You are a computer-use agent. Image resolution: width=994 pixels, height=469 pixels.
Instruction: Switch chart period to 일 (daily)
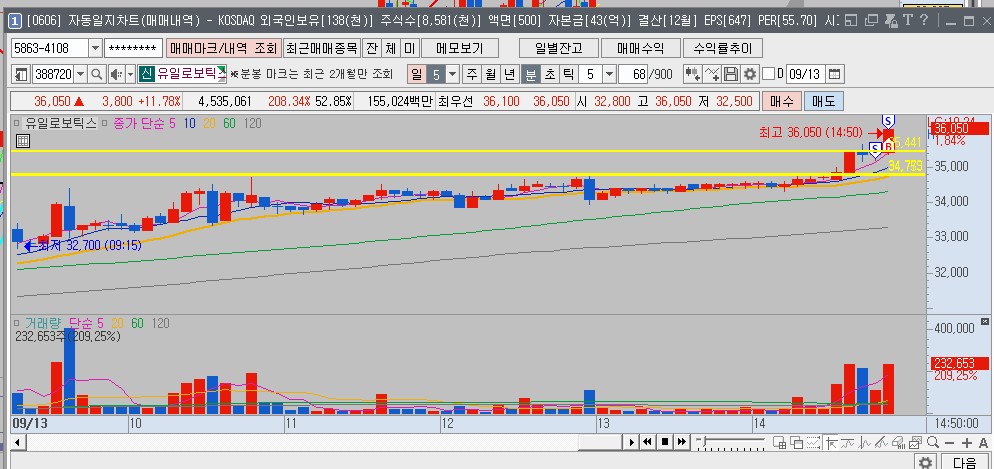416,74
